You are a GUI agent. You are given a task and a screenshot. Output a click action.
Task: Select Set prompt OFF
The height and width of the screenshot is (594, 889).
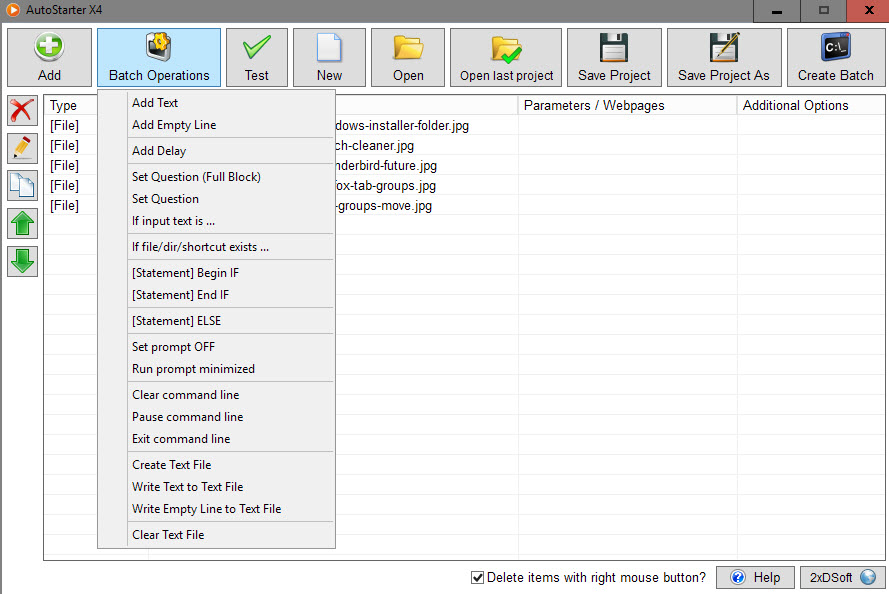216,347
